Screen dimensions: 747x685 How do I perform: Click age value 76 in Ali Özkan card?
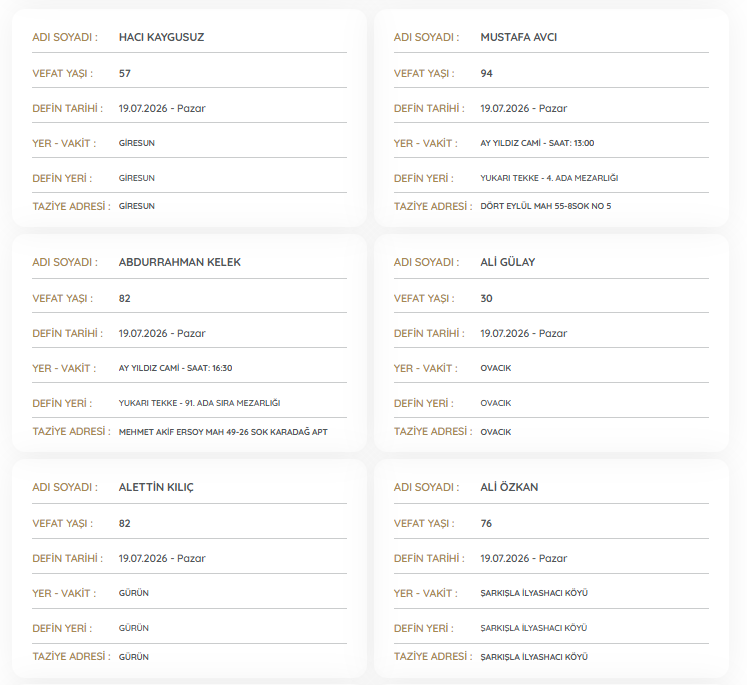[x=486, y=523]
